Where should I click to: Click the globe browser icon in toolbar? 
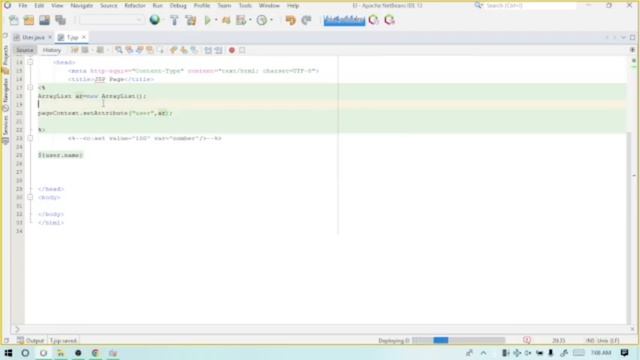(155, 20)
